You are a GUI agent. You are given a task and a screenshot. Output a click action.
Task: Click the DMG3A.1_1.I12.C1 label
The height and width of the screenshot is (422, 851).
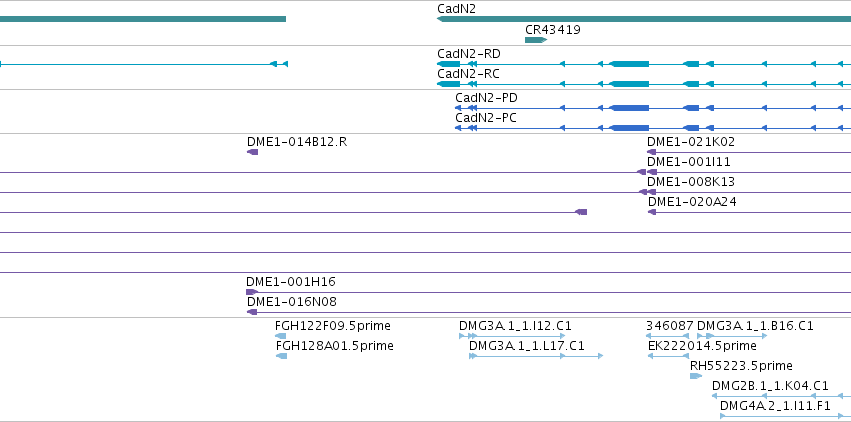[x=515, y=326]
